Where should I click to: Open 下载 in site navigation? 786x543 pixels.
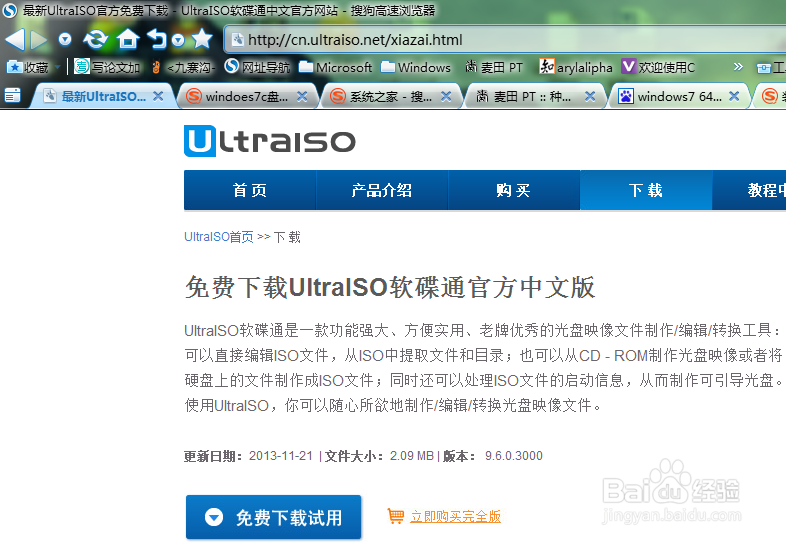[x=646, y=190]
